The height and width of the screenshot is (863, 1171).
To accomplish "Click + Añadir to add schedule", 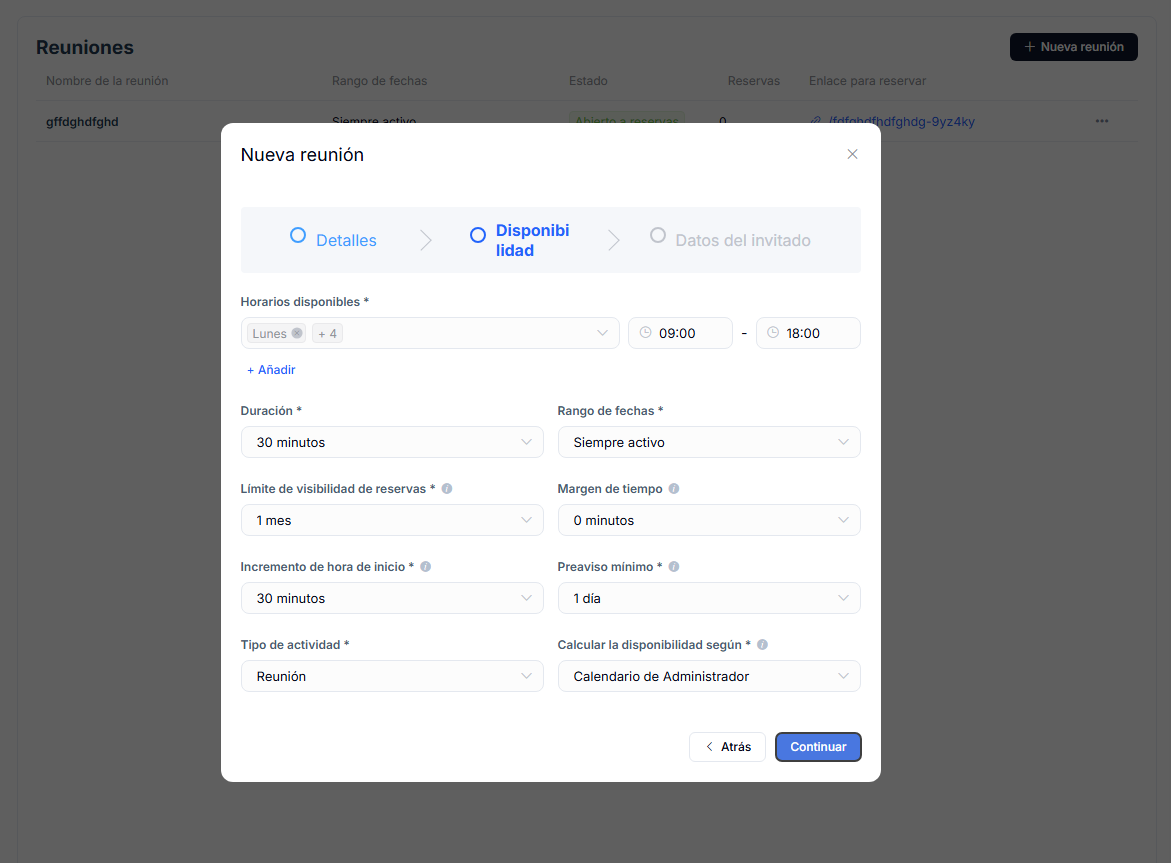I will (x=271, y=370).
